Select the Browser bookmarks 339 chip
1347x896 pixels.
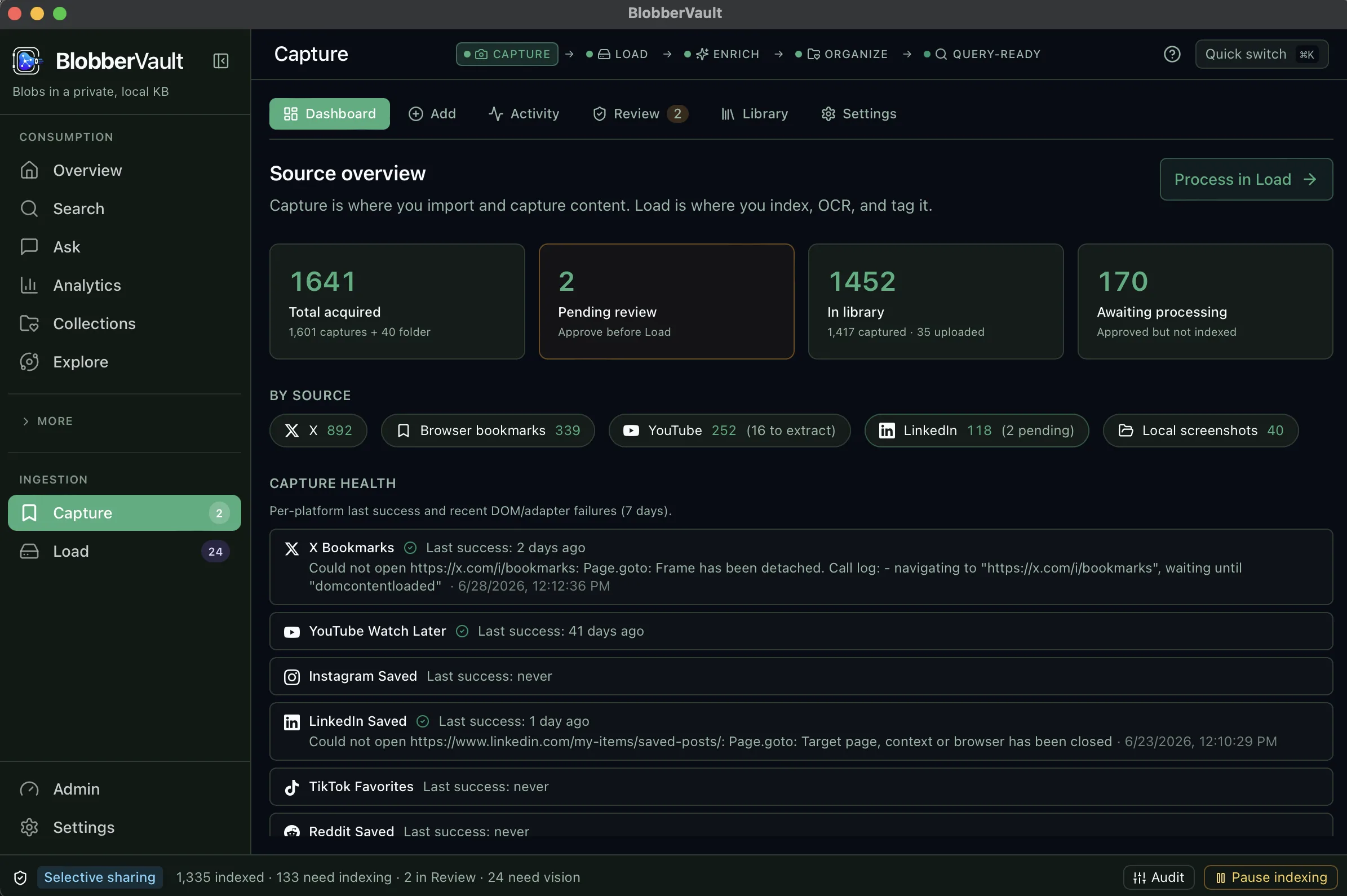click(x=488, y=431)
